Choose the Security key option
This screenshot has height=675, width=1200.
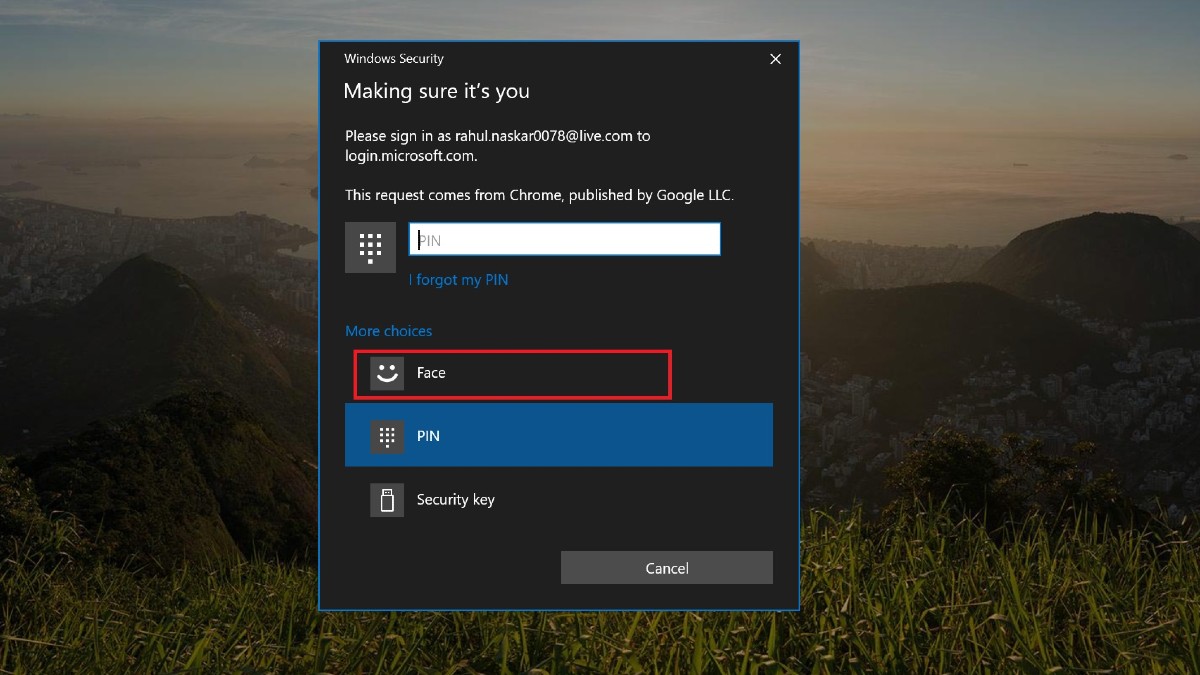(x=559, y=499)
